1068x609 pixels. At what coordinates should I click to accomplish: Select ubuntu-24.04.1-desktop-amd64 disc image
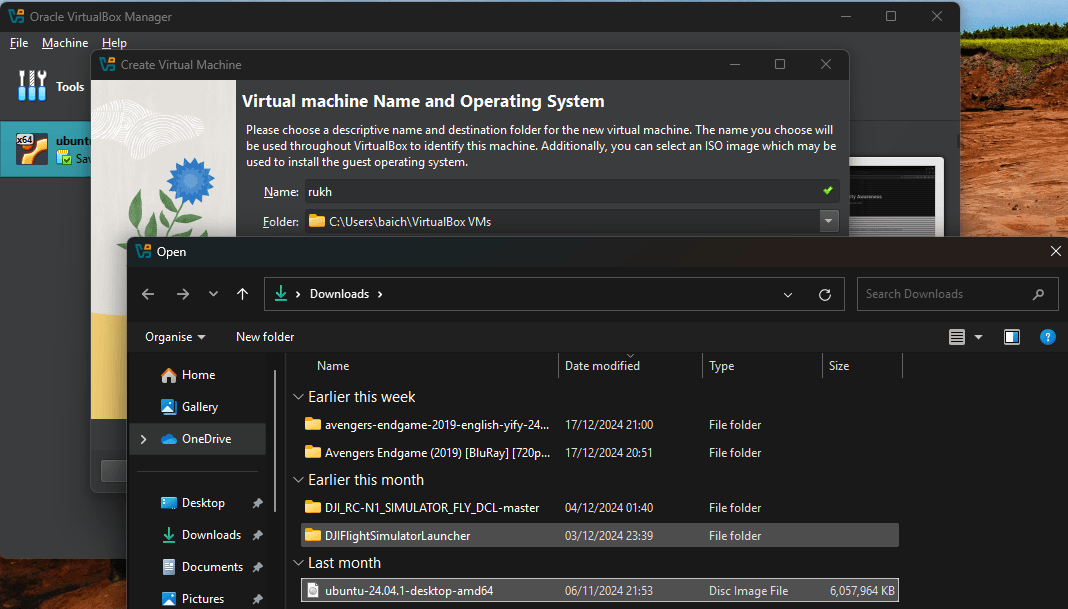click(599, 591)
